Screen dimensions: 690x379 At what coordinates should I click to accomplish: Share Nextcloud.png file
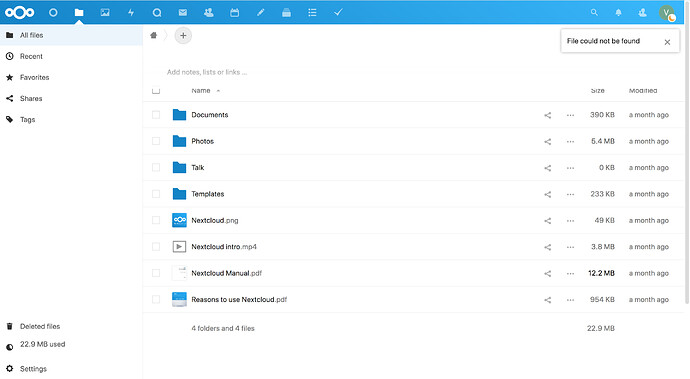point(547,221)
